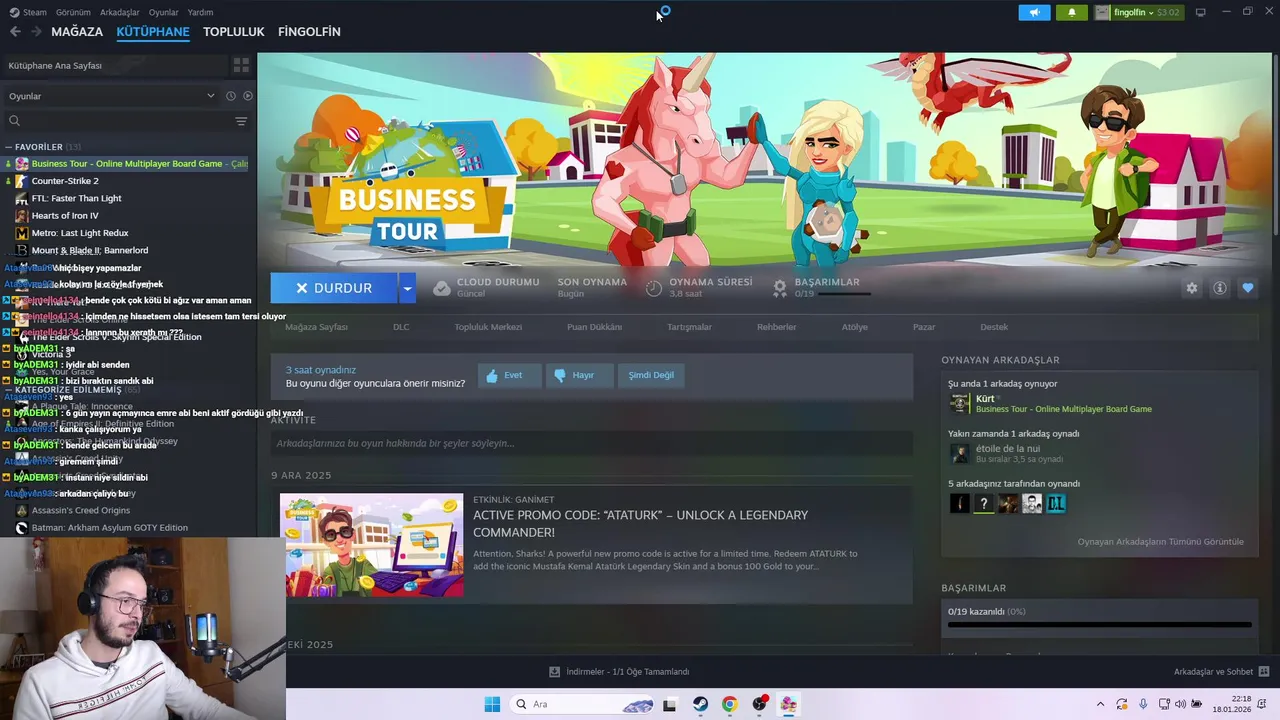Click the Hayır thumbs-down button
Image resolution: width=1280 pixels, height=720 pixels.
click(579, 375)
